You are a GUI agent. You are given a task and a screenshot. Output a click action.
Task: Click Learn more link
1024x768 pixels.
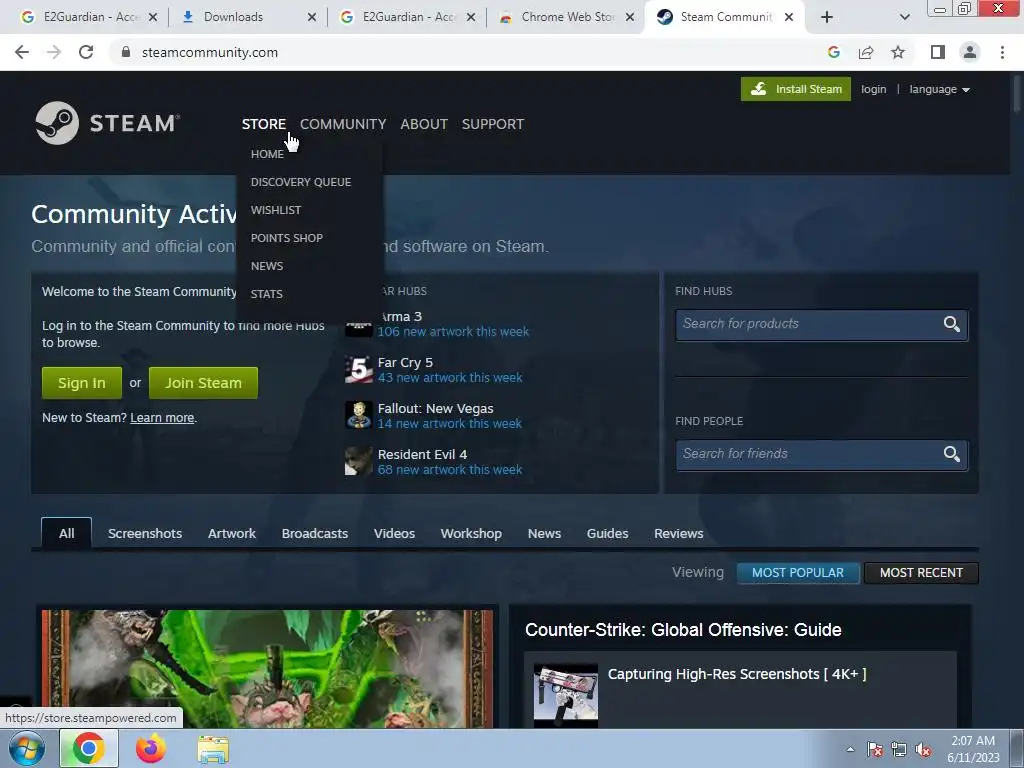pyautogui.click(x=162, y=418)
